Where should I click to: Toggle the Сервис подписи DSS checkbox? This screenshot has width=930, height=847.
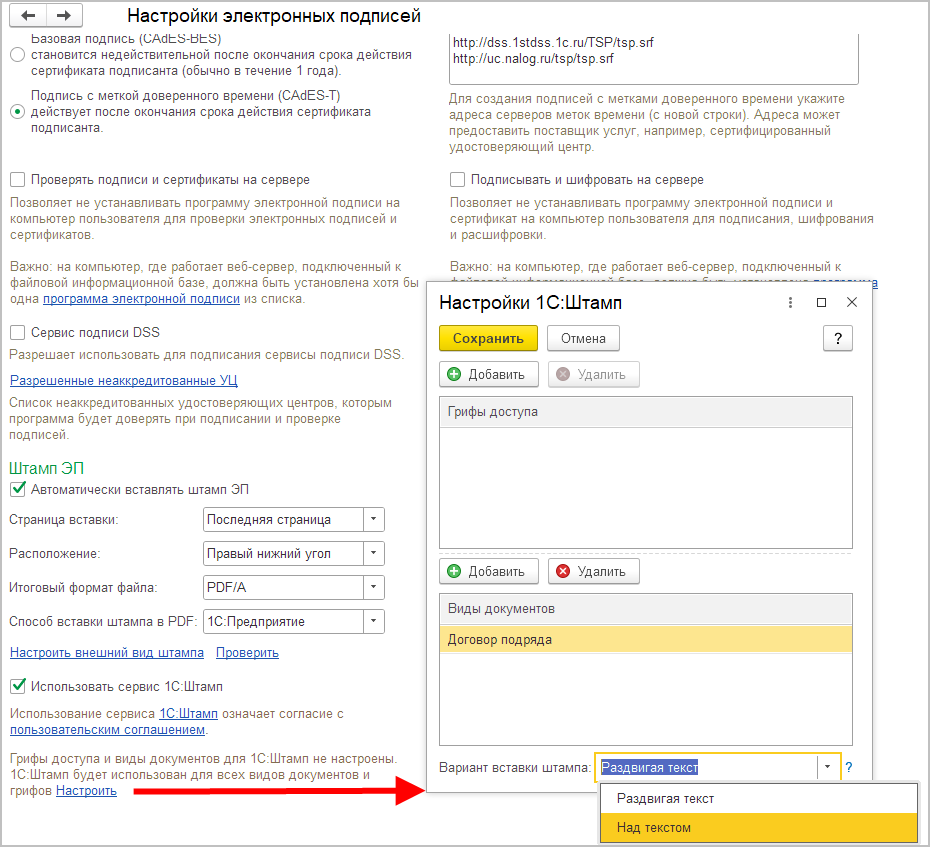(x=18, y=332)
